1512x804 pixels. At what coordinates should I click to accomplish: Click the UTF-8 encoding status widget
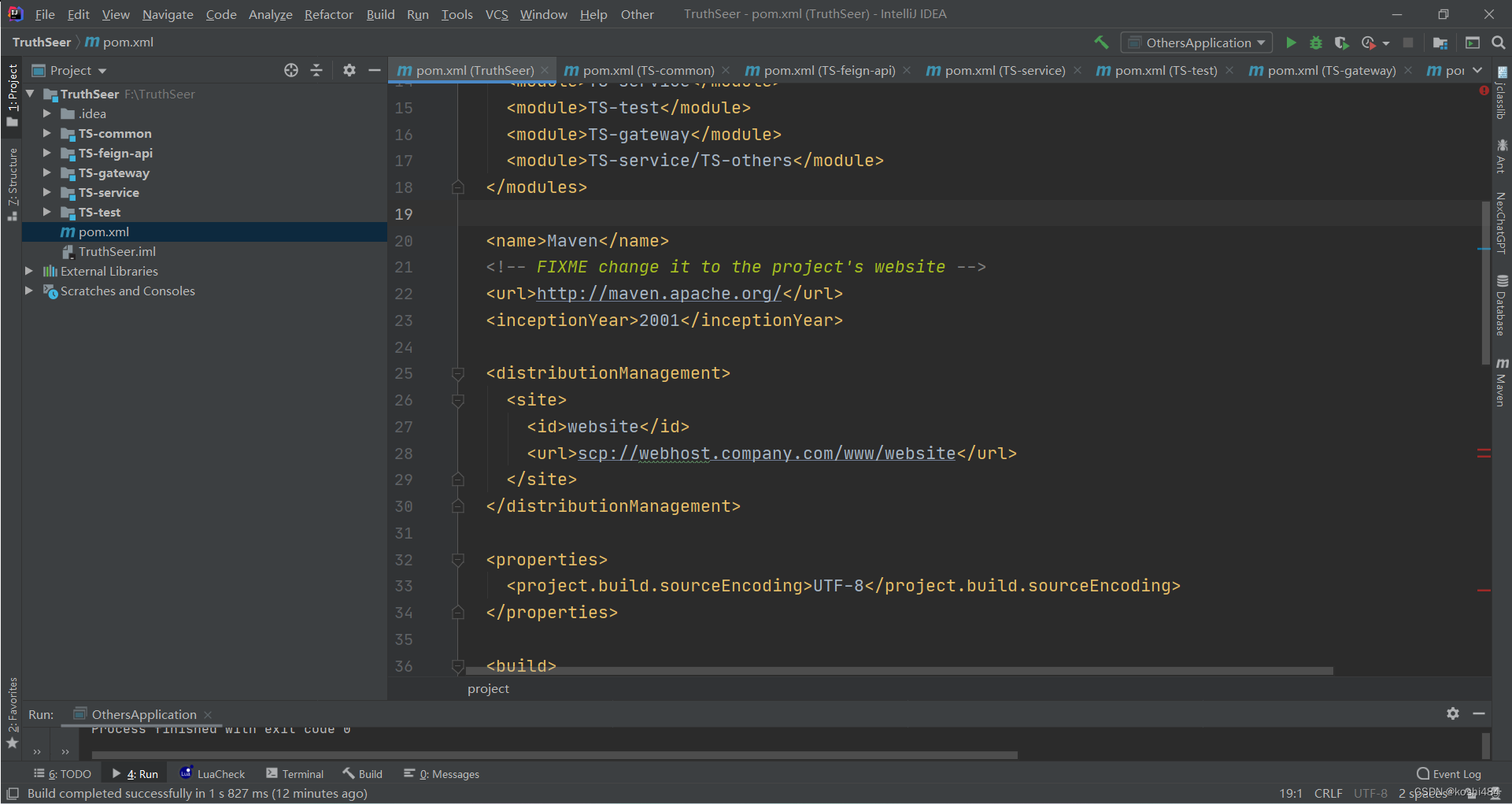point(1370,793)
